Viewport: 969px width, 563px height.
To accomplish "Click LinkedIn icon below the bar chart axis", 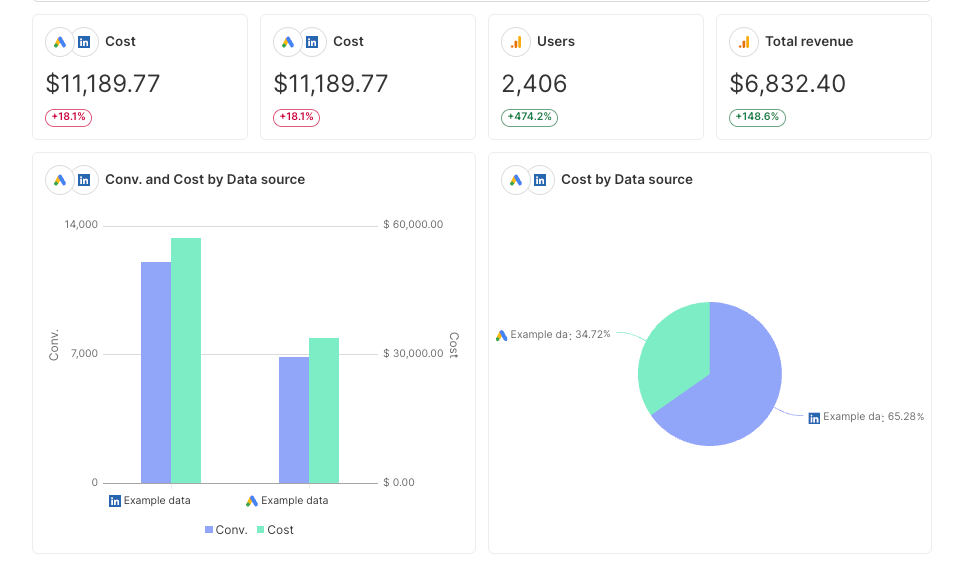I will (x=115, y=501).
